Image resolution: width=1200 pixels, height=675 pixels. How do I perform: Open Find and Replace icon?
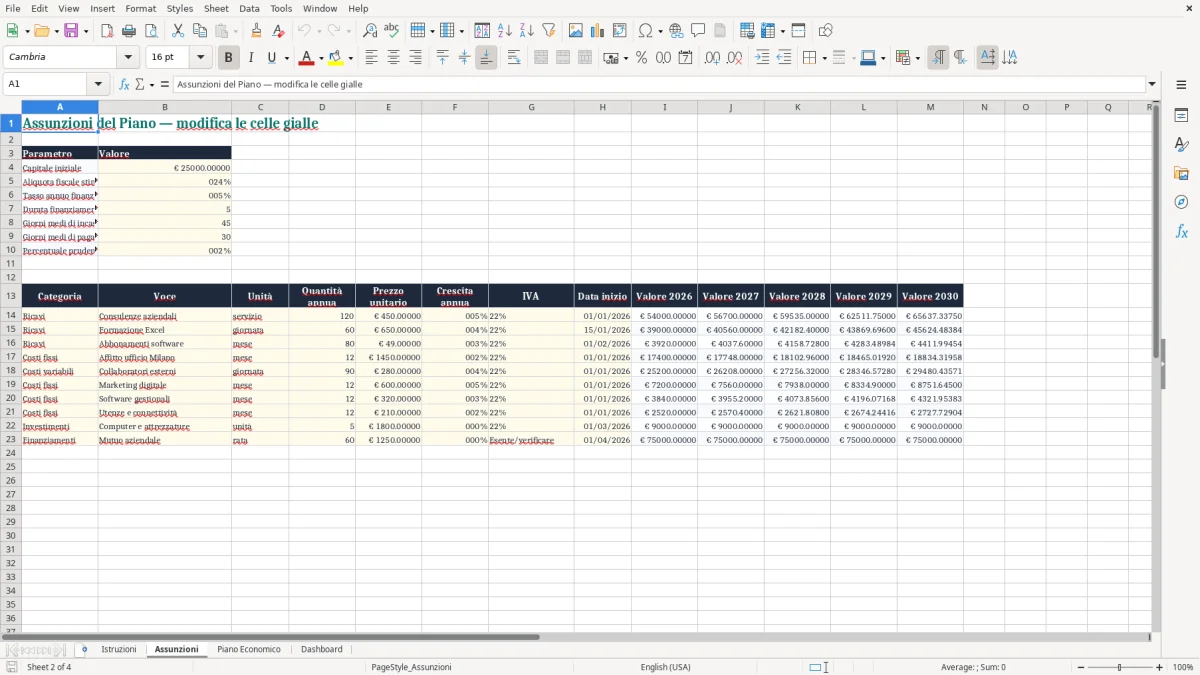pyautogui.click(x=370, y=31)
